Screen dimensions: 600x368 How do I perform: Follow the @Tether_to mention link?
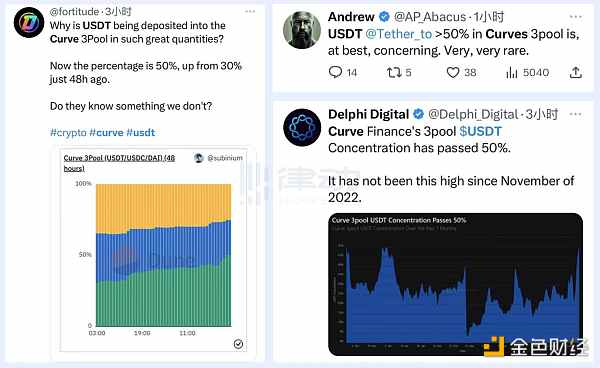(399, 34)
